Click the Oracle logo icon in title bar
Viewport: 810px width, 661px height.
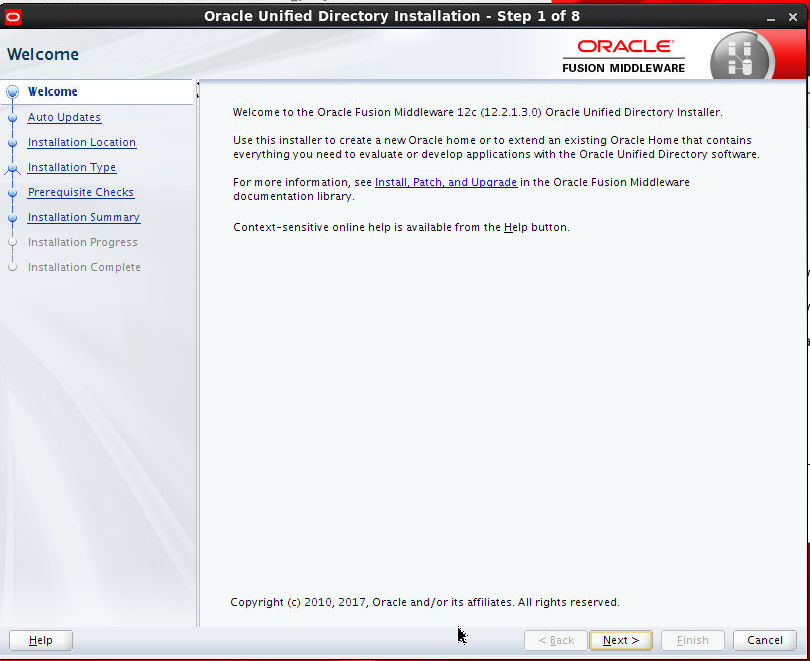(x=12, y=17)
